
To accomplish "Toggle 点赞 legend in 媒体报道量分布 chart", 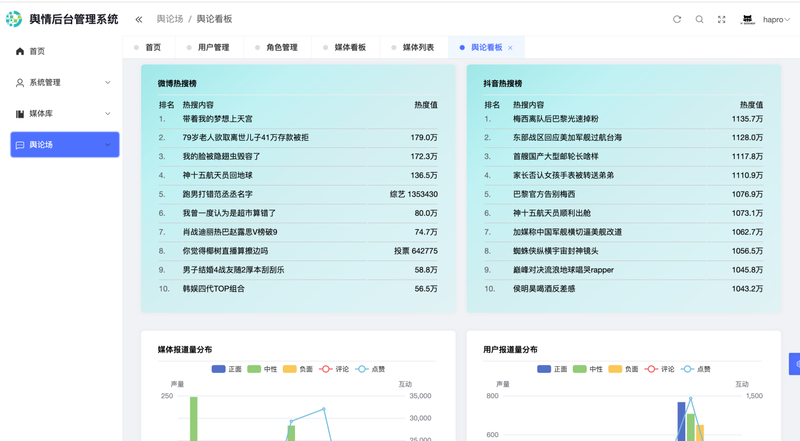I will pos(370,369).
